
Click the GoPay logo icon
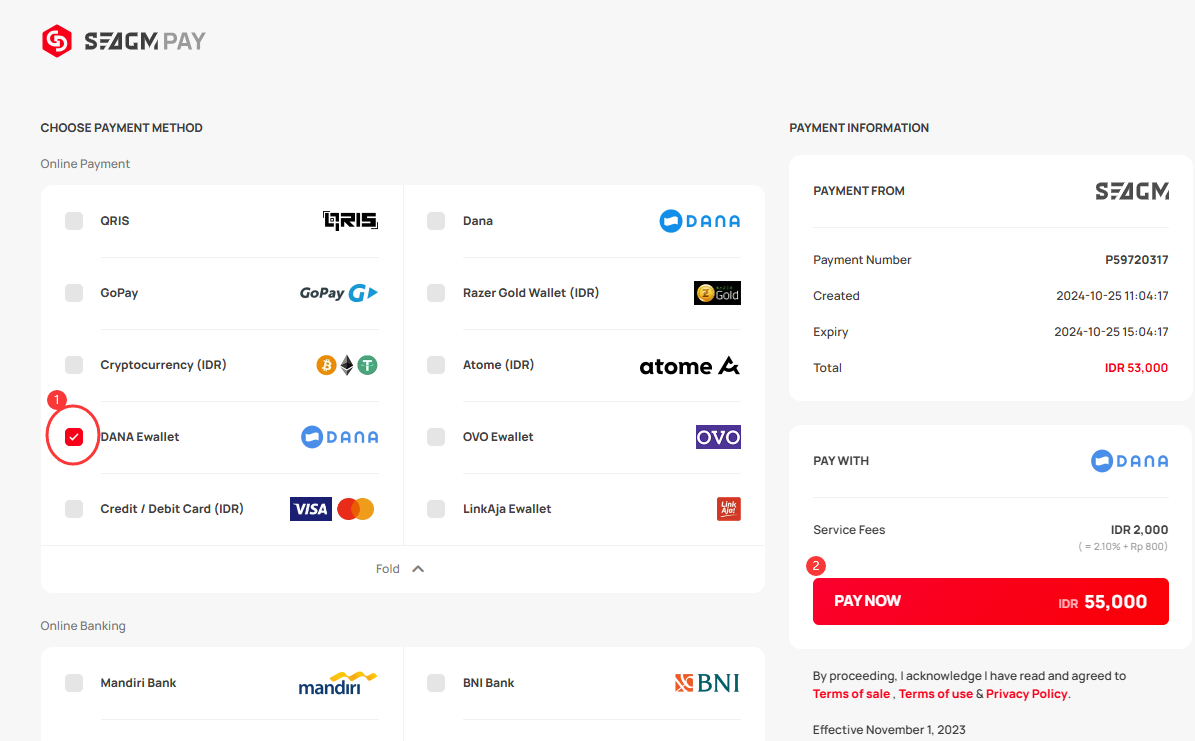point(338,293)
